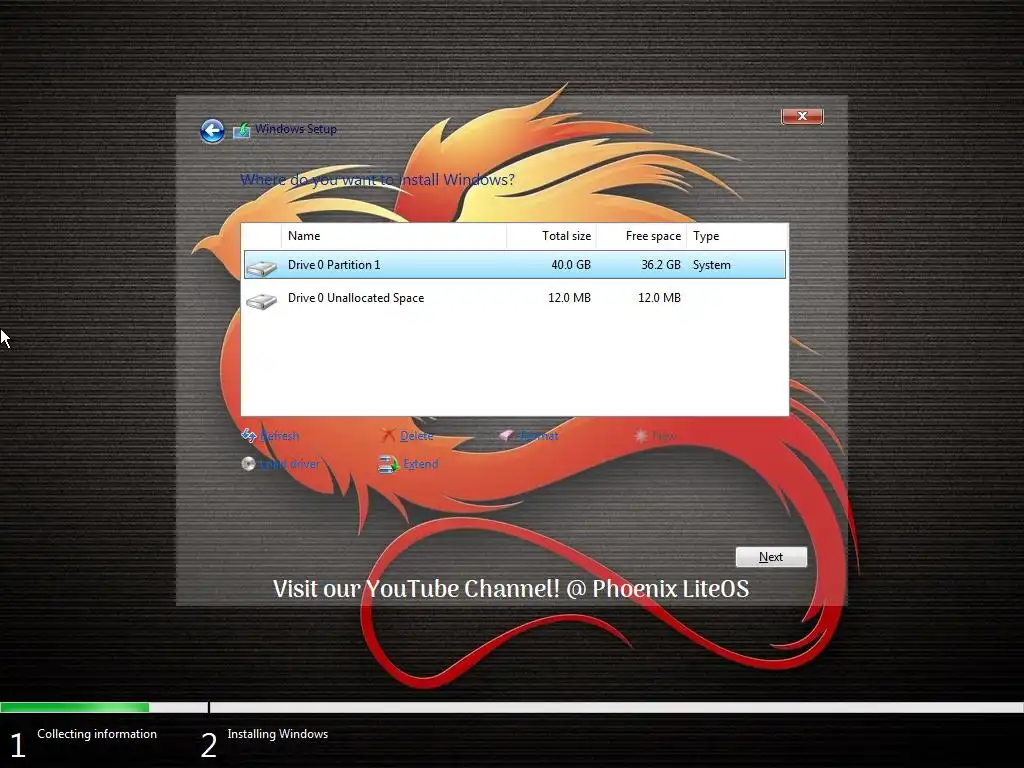Click the Extend partition icon
1024x768 pixels.
point(389,464)
